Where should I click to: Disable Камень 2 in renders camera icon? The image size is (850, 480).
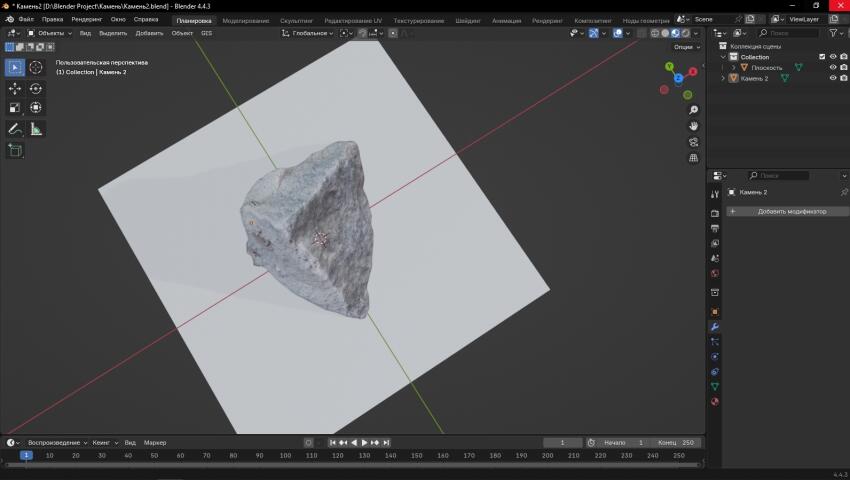[844, 78]
